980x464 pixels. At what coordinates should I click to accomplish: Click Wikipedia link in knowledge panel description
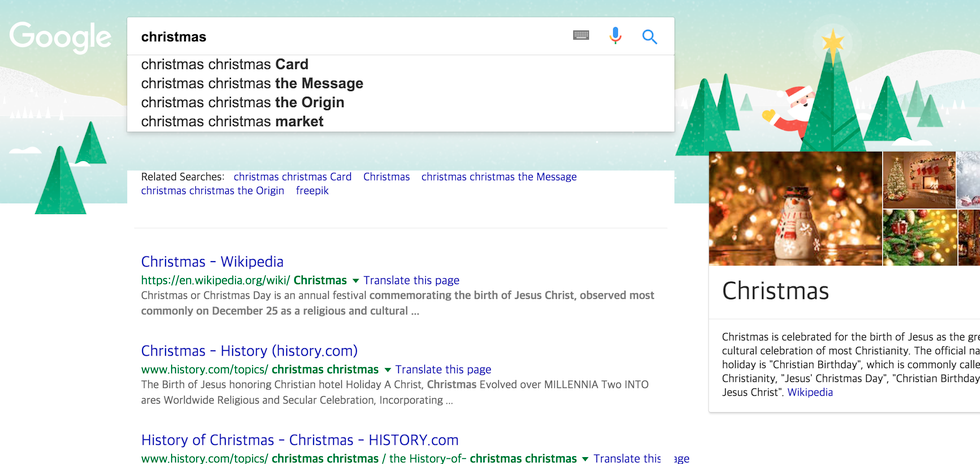pos(809,393)
